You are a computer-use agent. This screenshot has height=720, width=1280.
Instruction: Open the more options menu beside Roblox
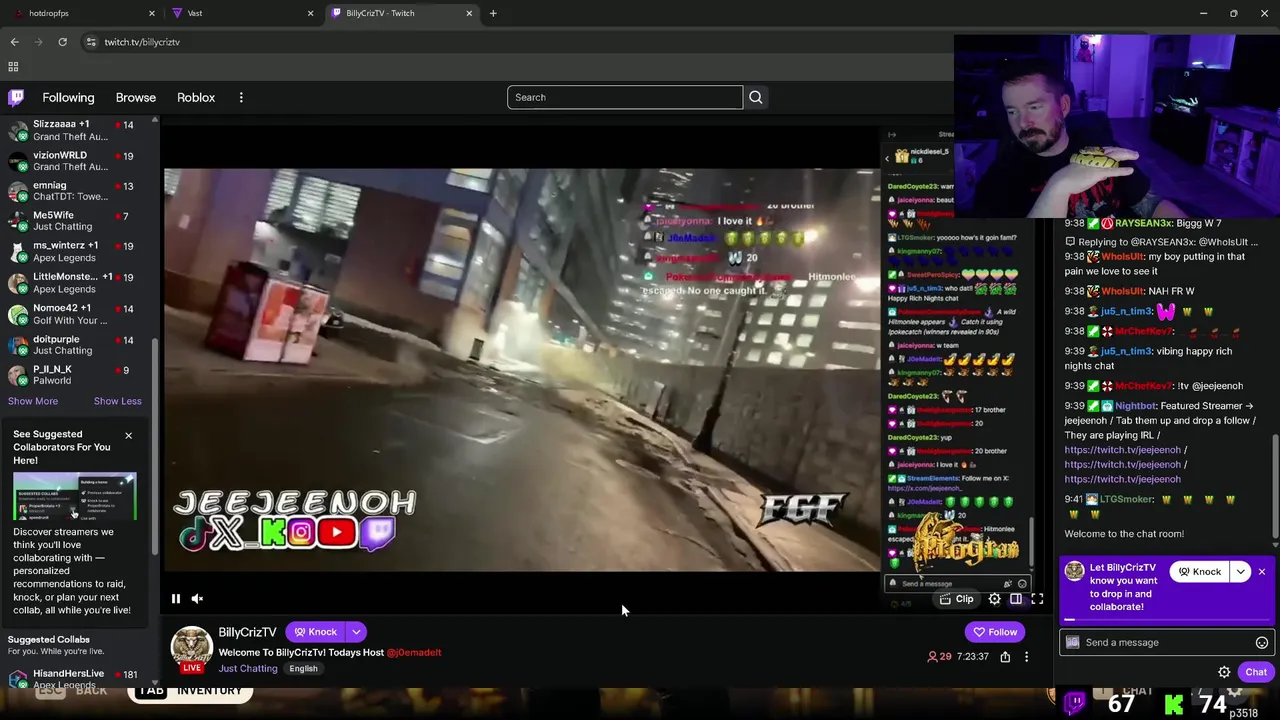(241, 97)
